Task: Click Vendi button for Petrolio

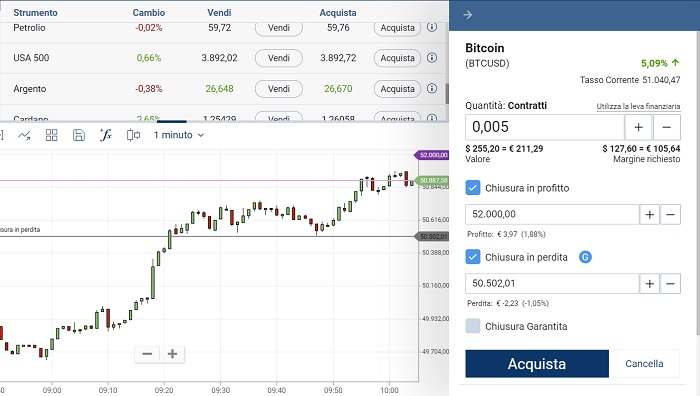Action: [279, 28]
